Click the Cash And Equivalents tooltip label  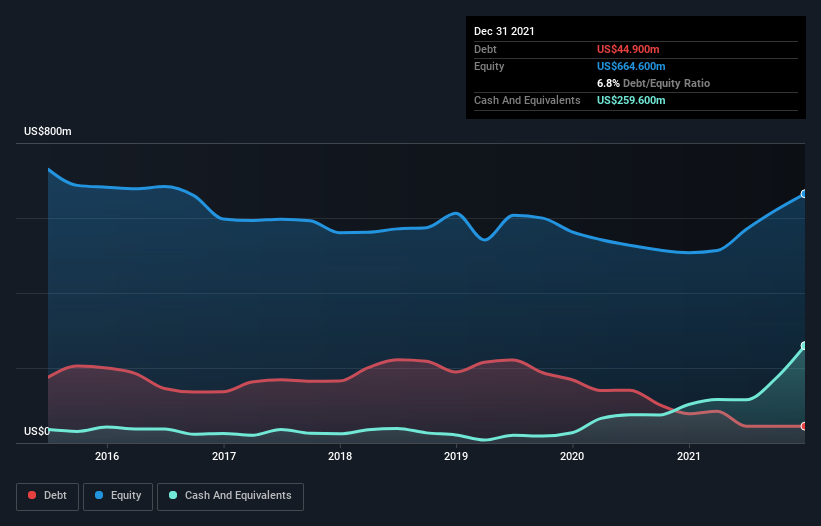pyautogui.click(x=527, y=100)
